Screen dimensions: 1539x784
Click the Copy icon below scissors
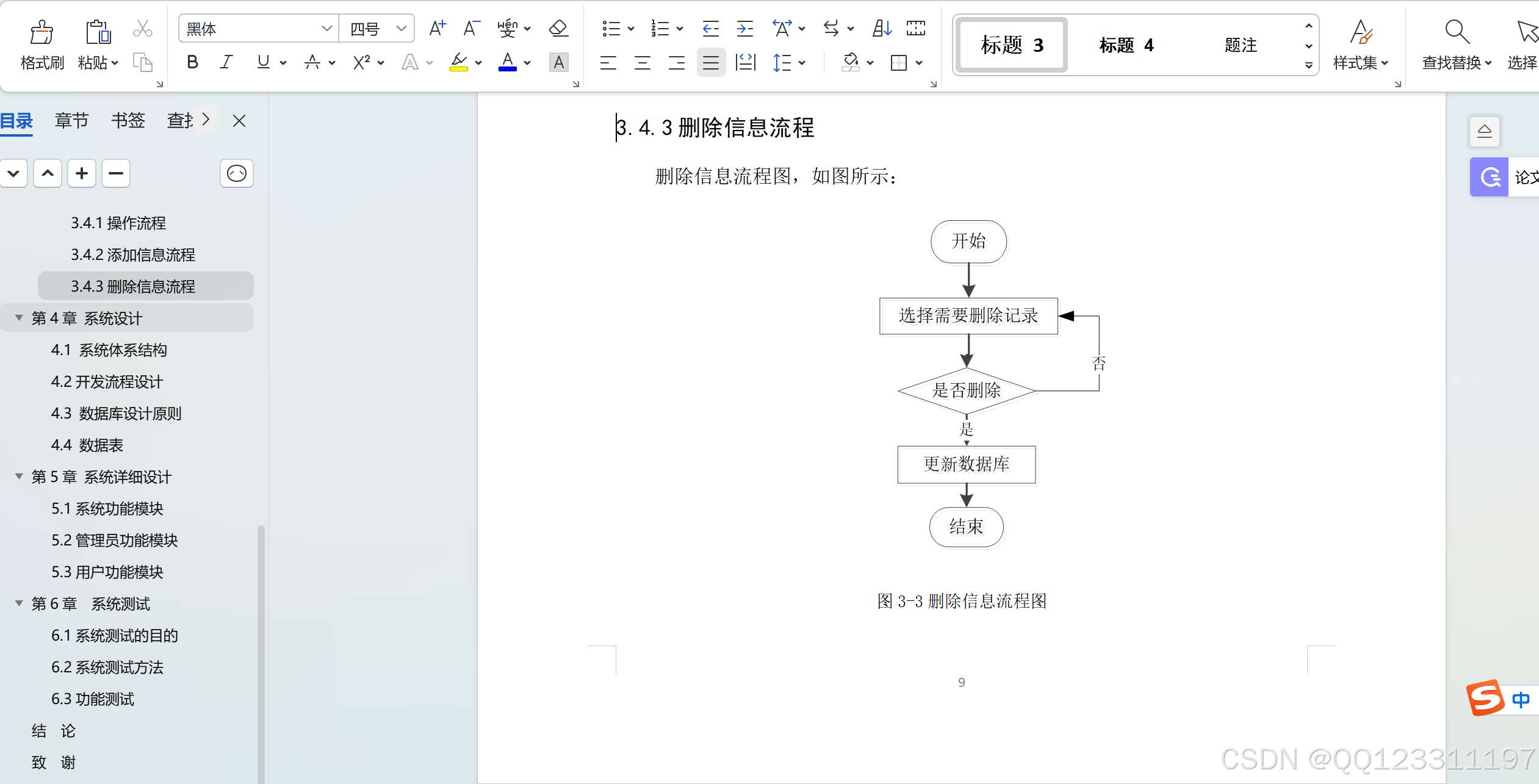pos(143,62)
